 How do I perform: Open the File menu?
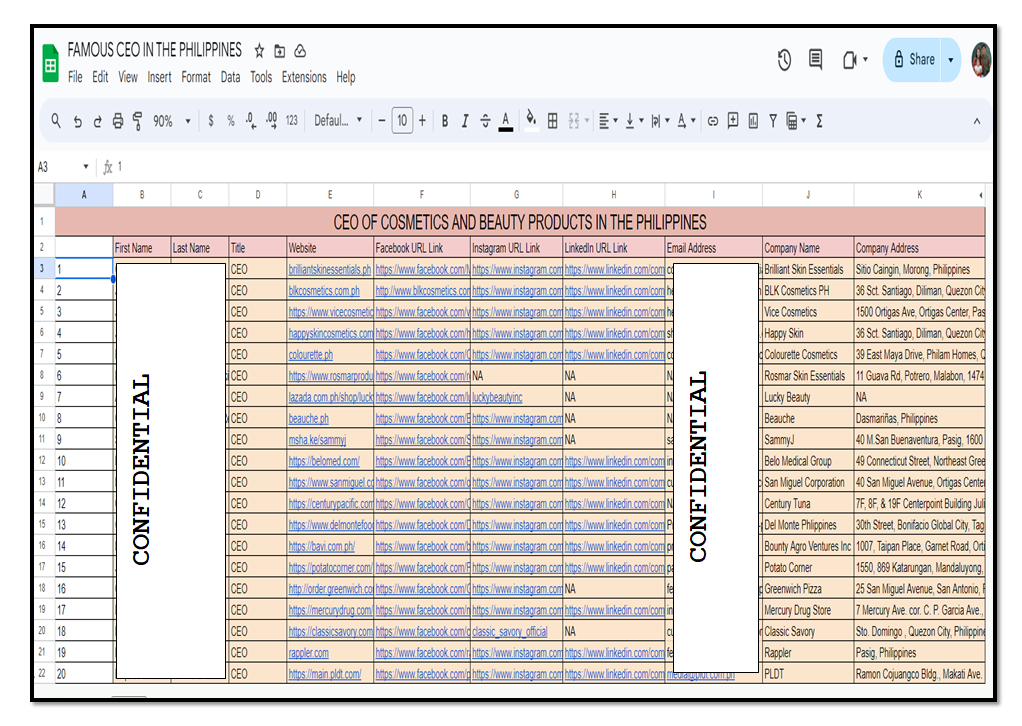tap(75, 77)
